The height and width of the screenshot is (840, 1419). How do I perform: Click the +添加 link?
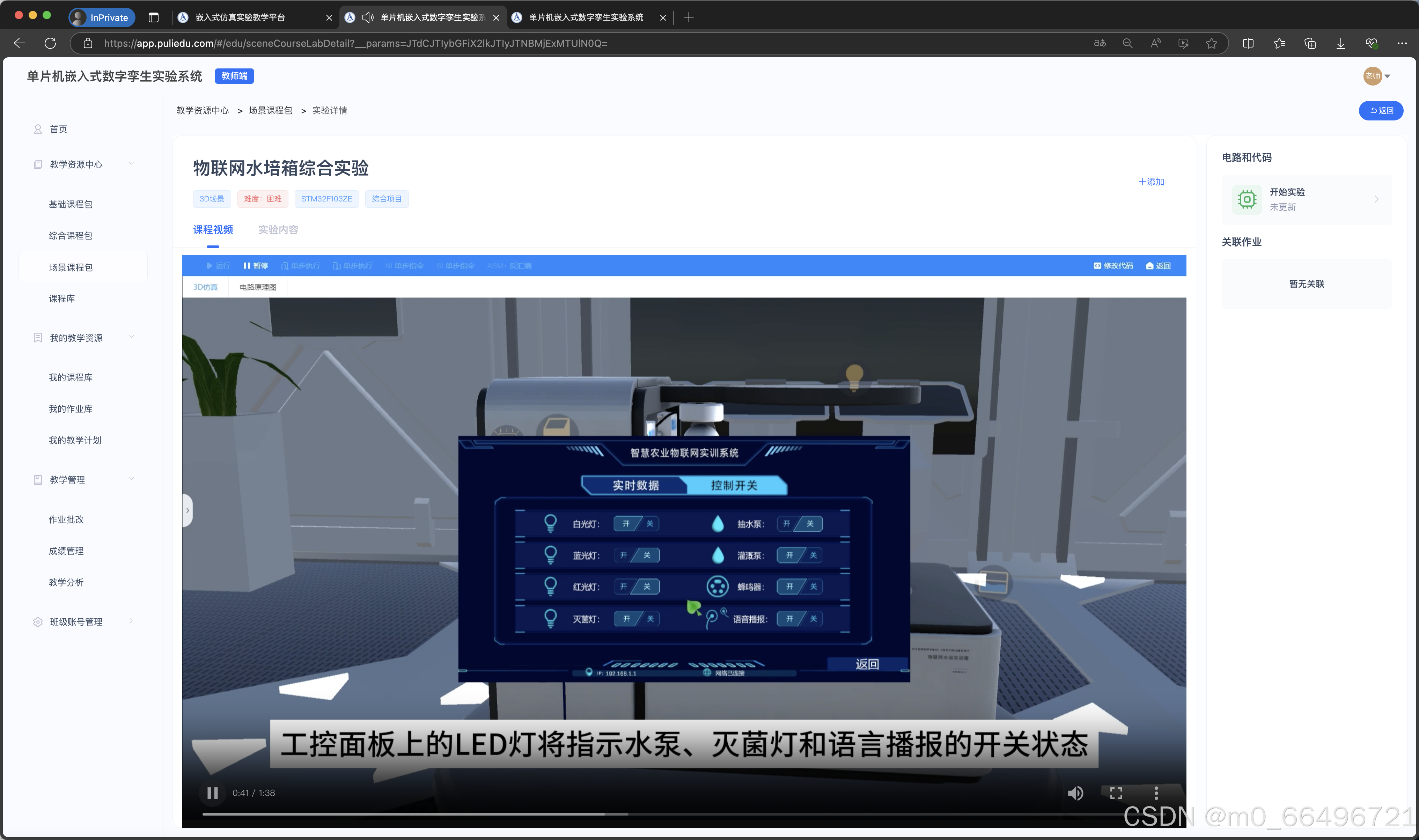pyautogui.click(x=1151, y=182)
